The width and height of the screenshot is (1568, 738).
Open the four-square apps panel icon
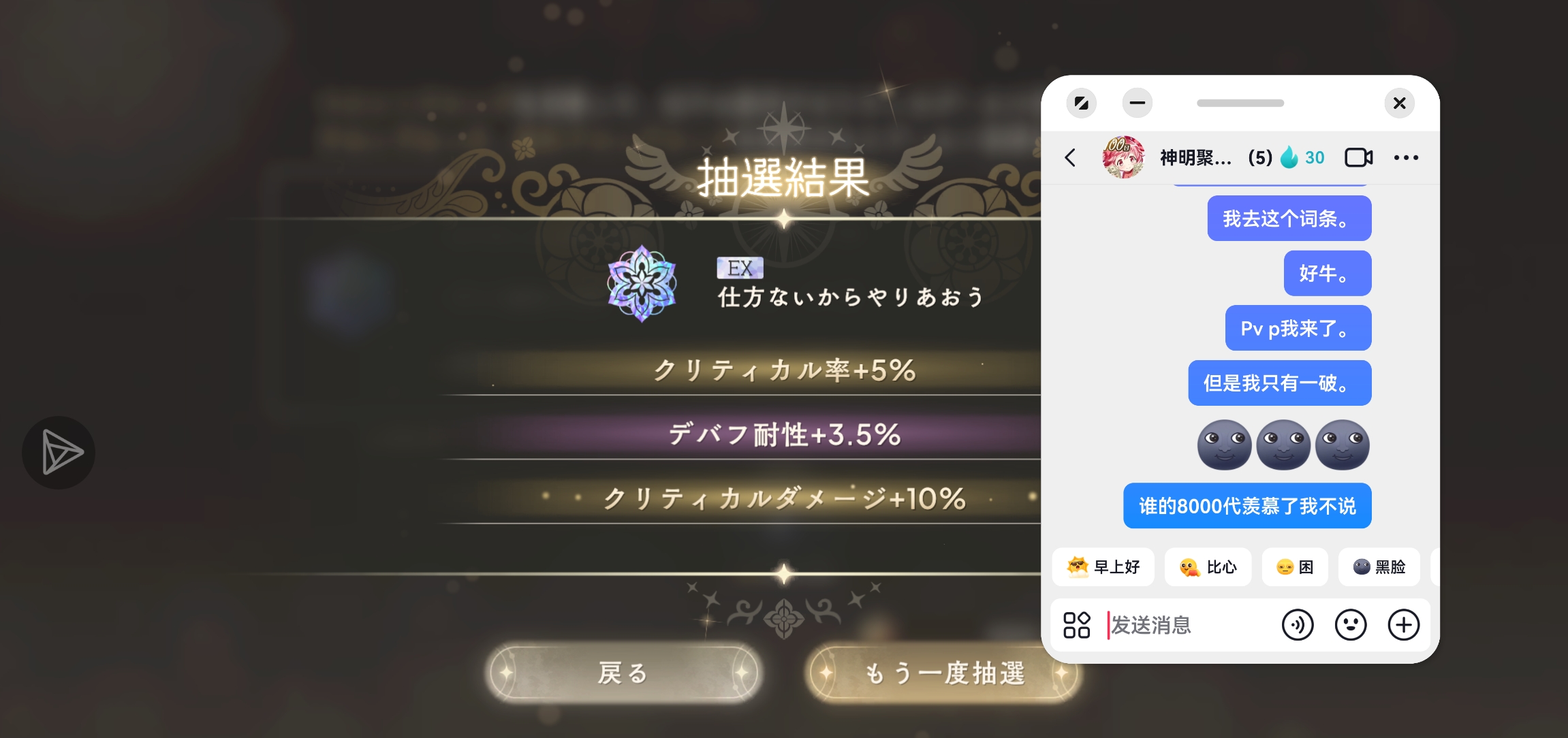(x=1076, y=625)
